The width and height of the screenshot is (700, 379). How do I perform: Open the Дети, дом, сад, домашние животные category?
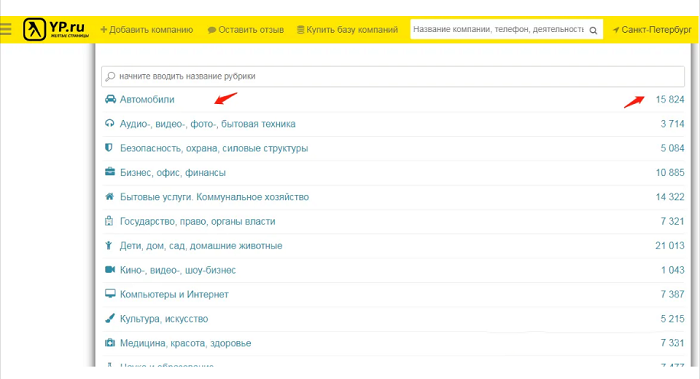point(201,246)
